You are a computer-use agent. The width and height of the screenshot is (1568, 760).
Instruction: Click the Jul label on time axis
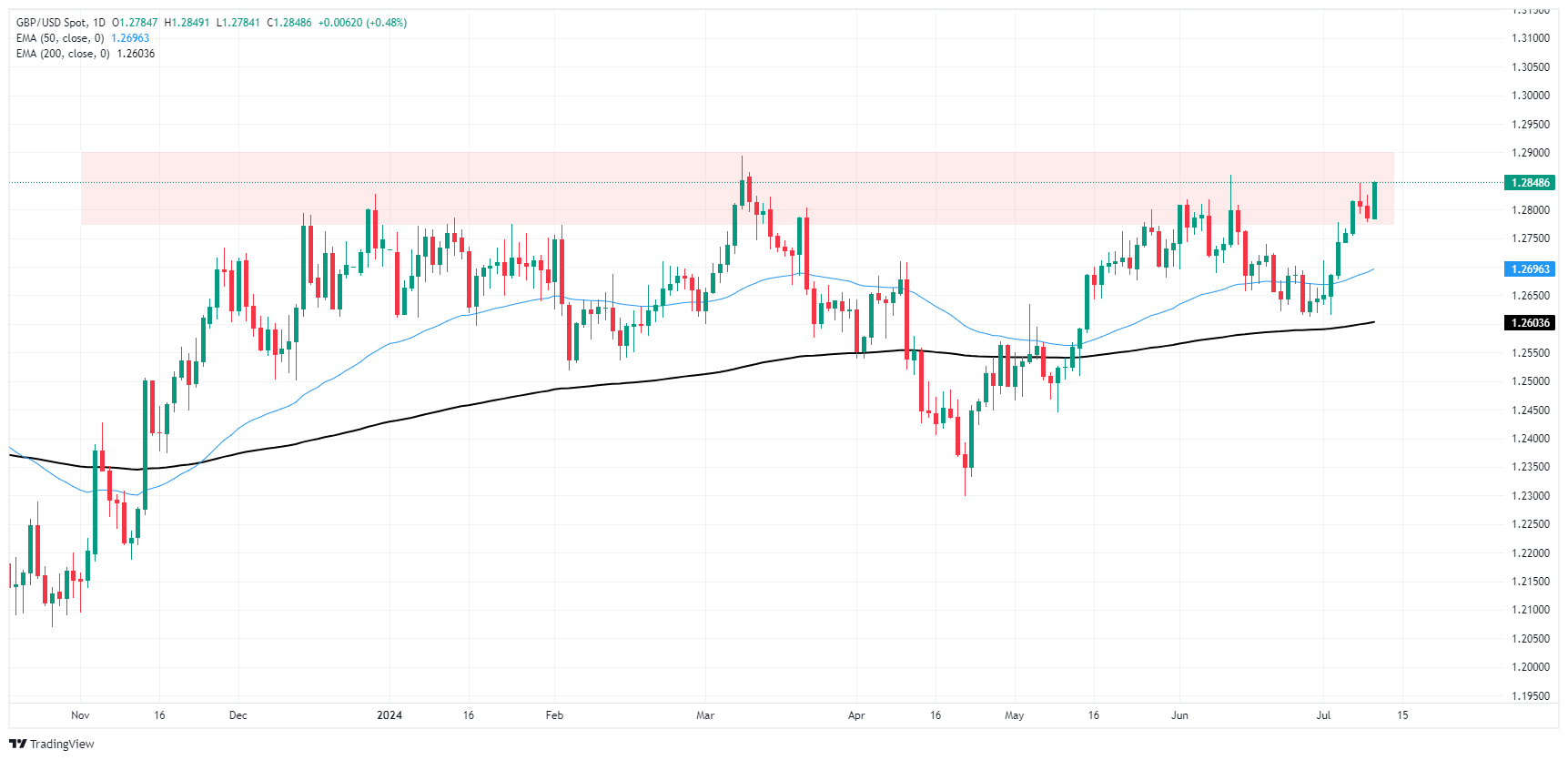1323,715
